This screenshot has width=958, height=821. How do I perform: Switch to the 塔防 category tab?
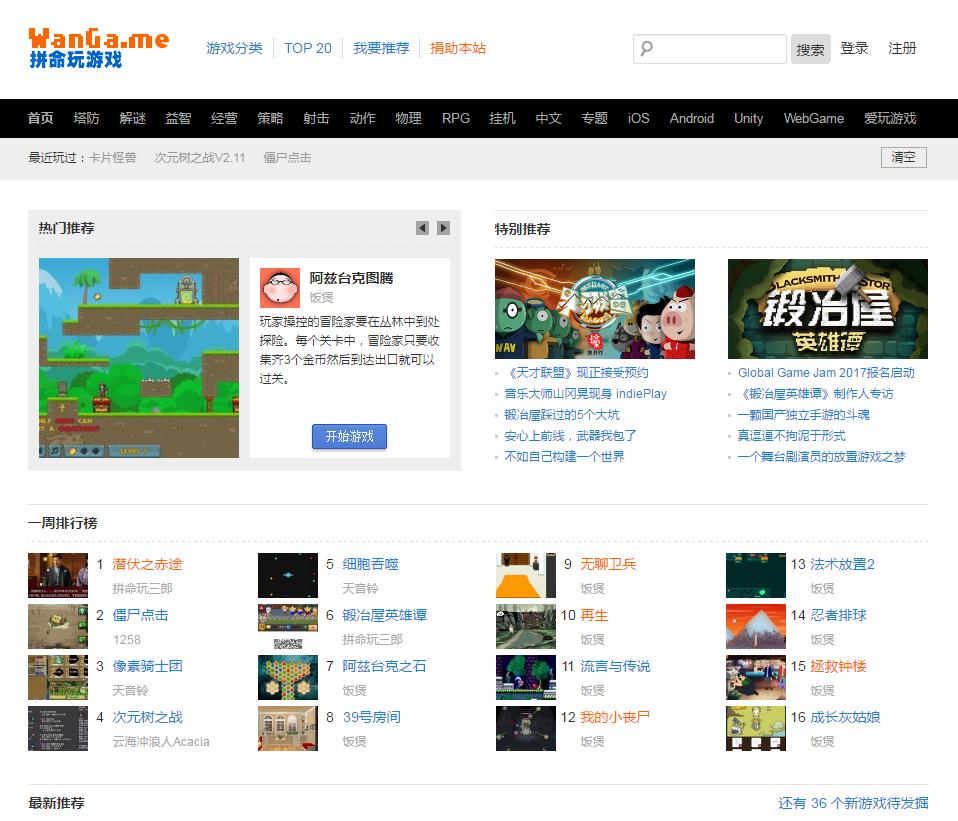click(x=86, y=118)
